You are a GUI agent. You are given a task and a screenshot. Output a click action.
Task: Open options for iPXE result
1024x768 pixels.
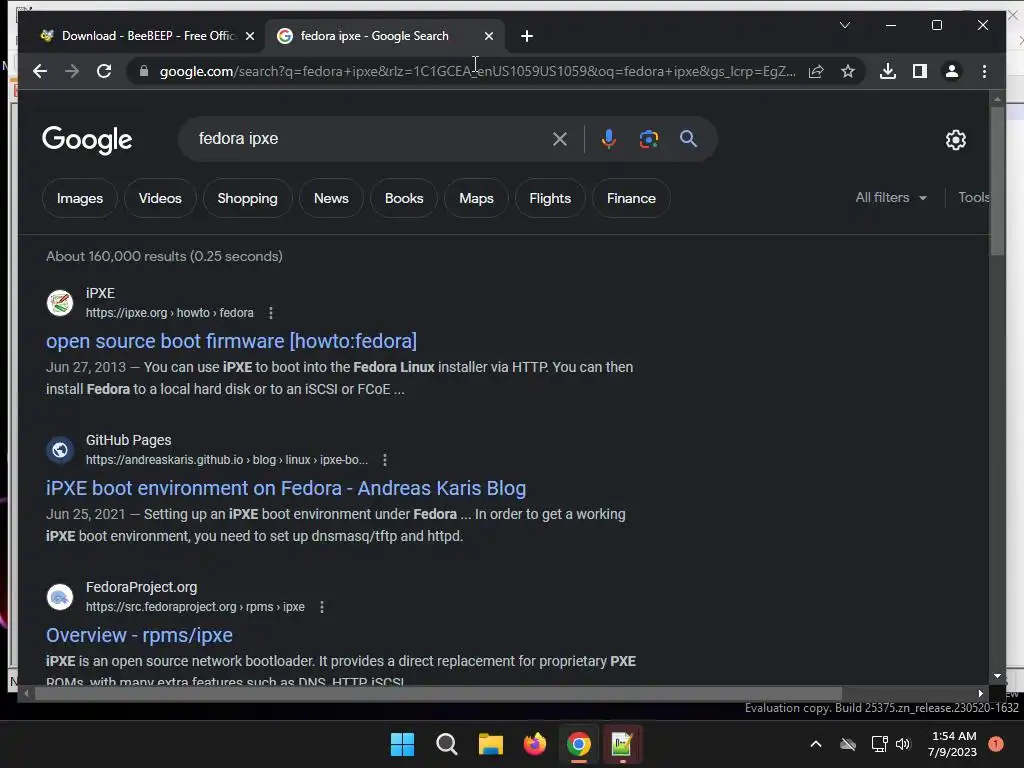[x=270, y=313]
